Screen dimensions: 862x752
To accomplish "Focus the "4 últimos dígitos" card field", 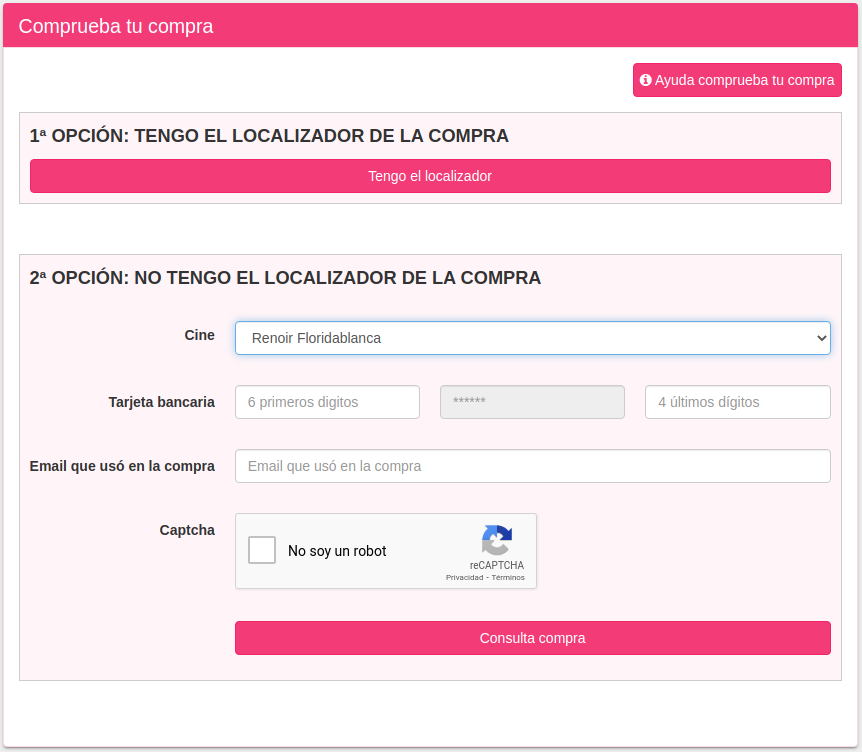I will pos(737,402).
